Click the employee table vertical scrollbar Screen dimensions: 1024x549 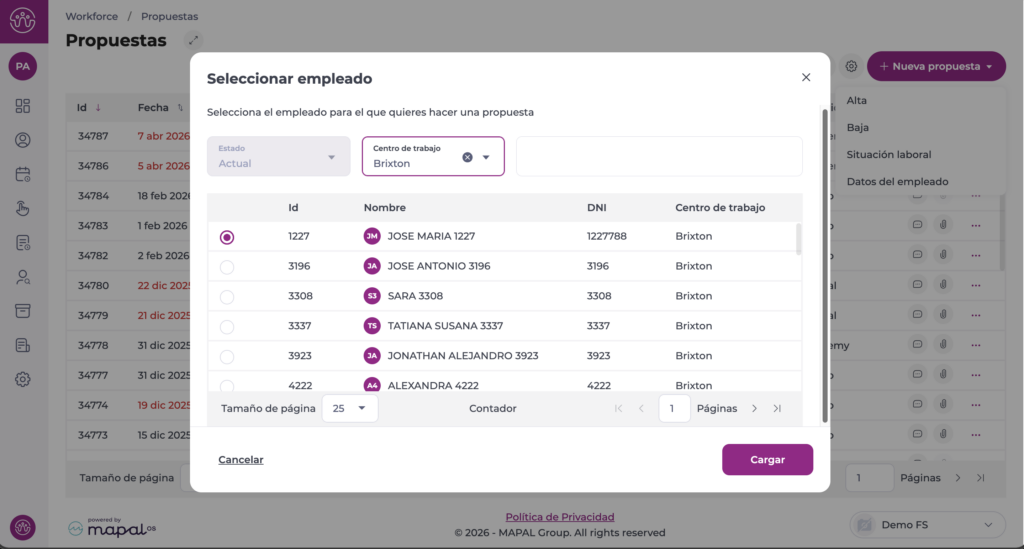coord(798,240)
